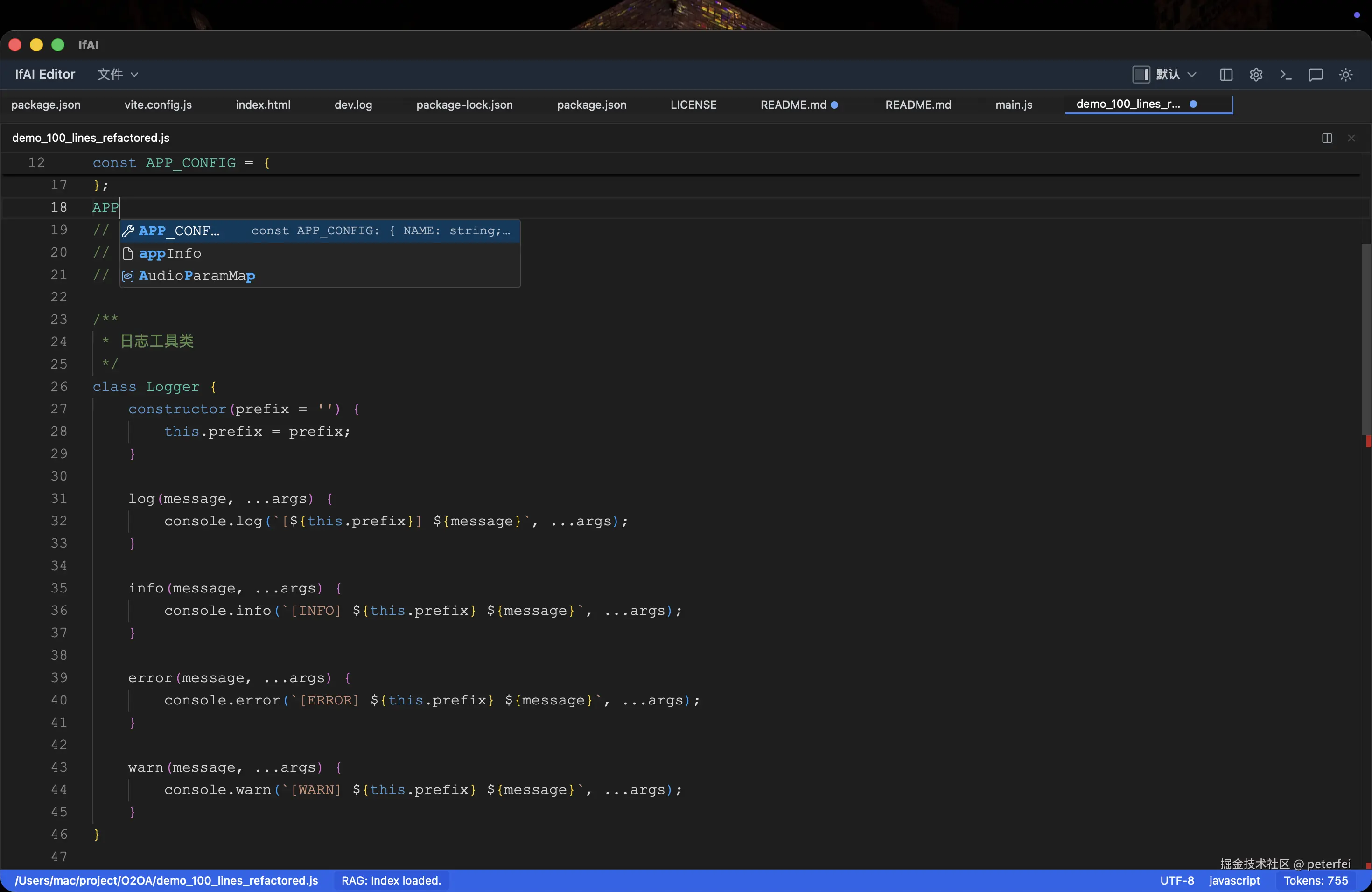The height and width of the screenshot is (892, 1372).
Task: Open settings via the gear icon
Action: [x=1256, y=75]
